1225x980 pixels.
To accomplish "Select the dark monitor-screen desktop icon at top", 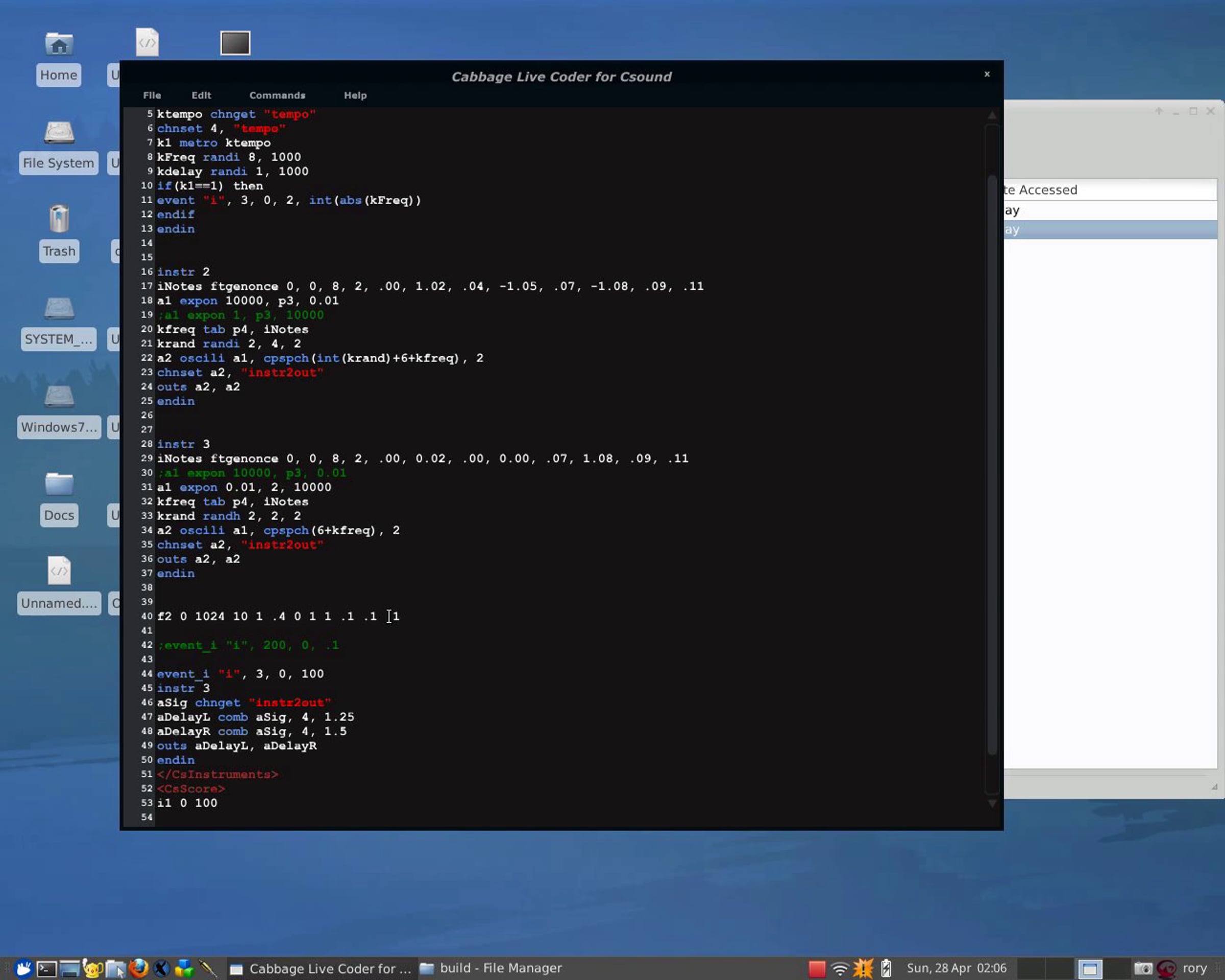I will 235,43.
